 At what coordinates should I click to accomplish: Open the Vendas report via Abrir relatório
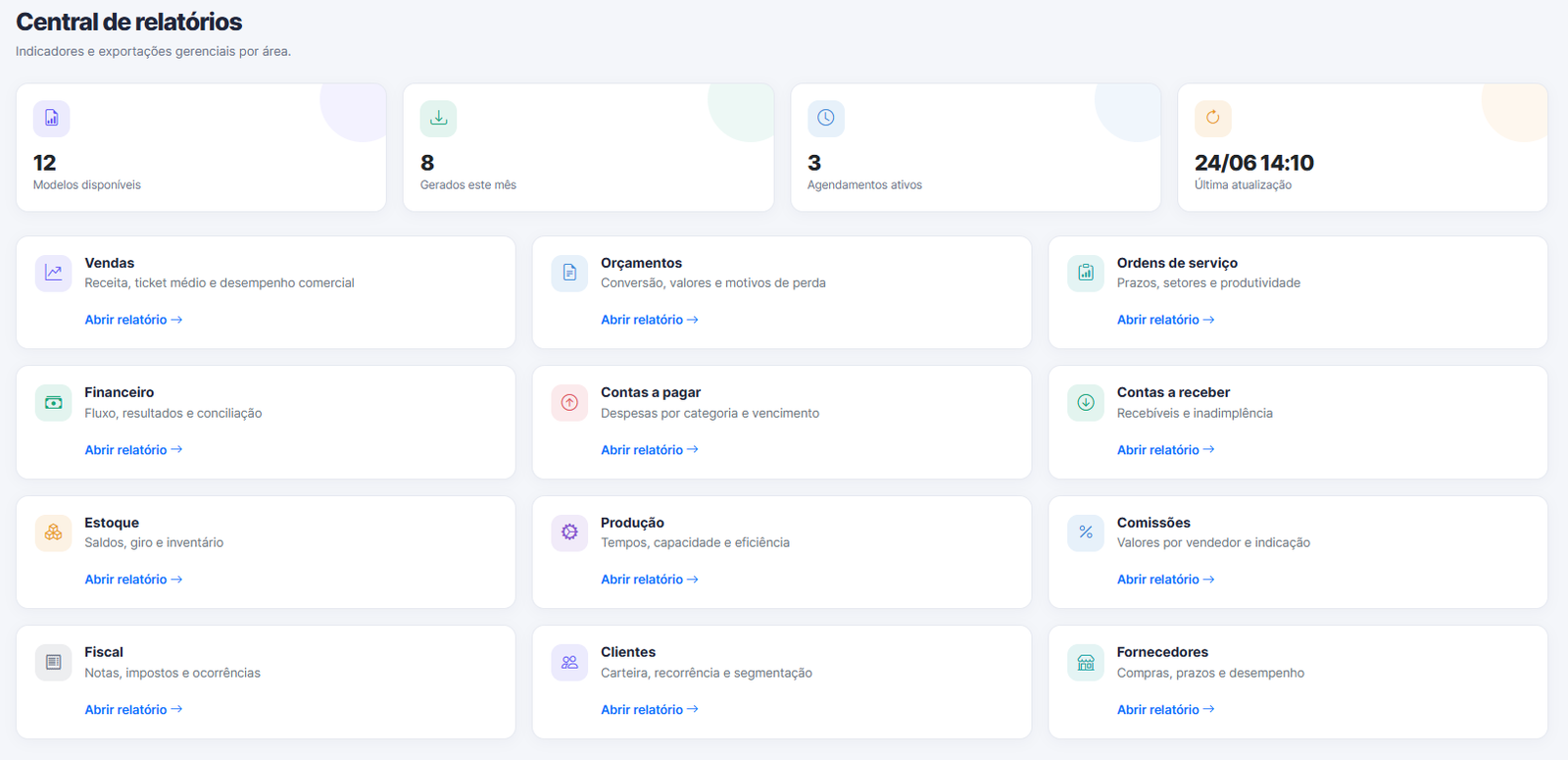pyautogui.click(x=133, y=320)
